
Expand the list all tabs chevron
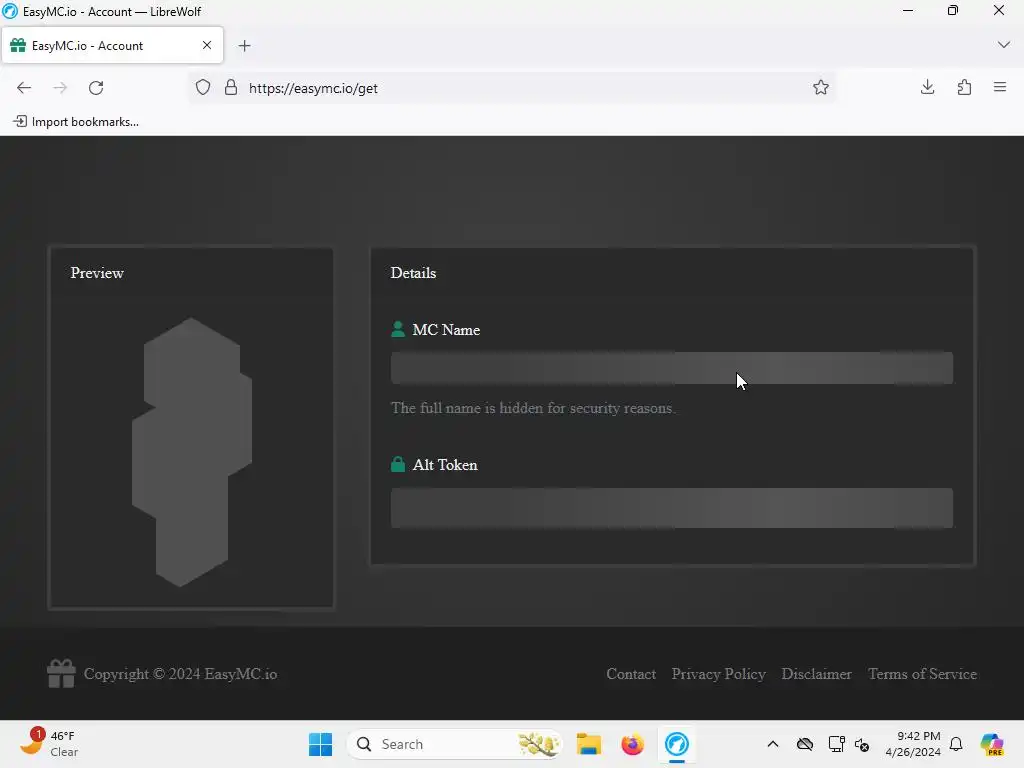1004,45
